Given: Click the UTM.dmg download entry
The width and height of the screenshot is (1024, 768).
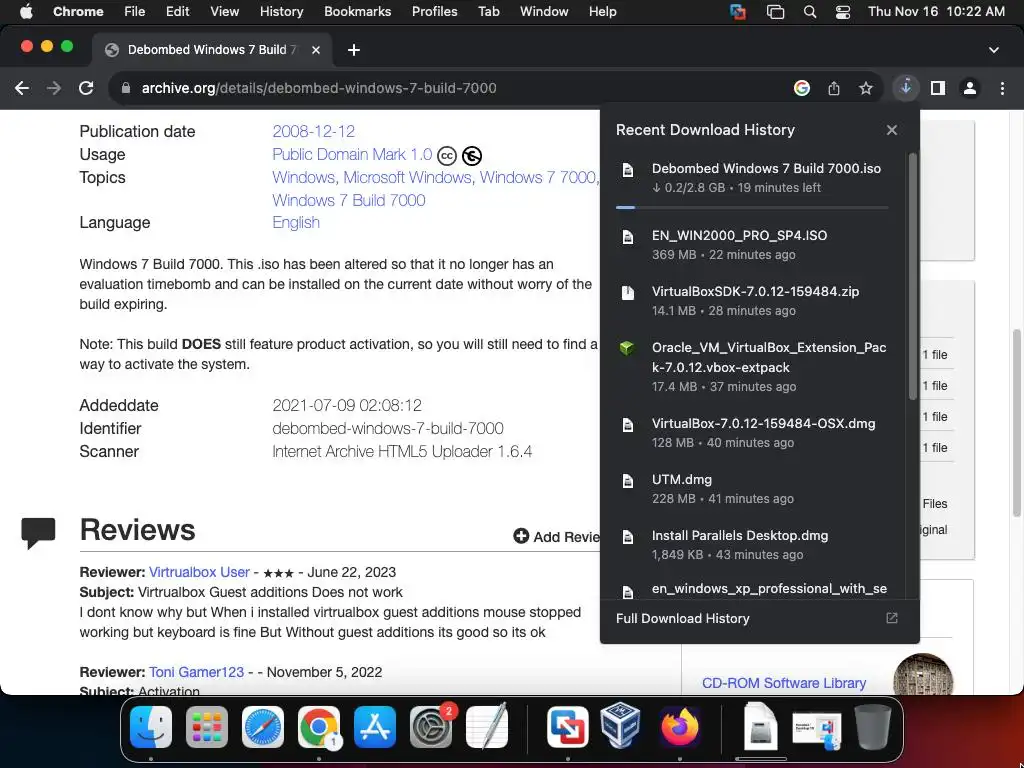Looking at the screenshot, I should tap(754, 488).
